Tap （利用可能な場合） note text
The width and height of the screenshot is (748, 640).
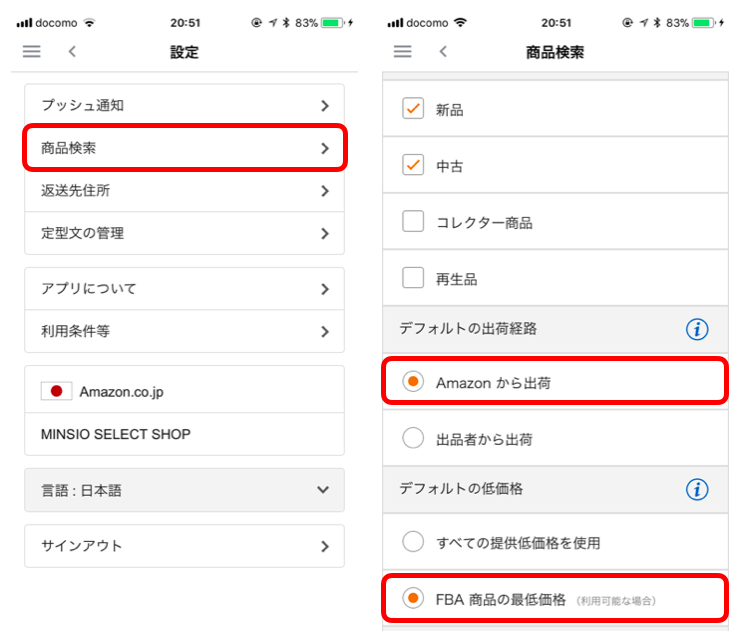(x=616, y=601)
